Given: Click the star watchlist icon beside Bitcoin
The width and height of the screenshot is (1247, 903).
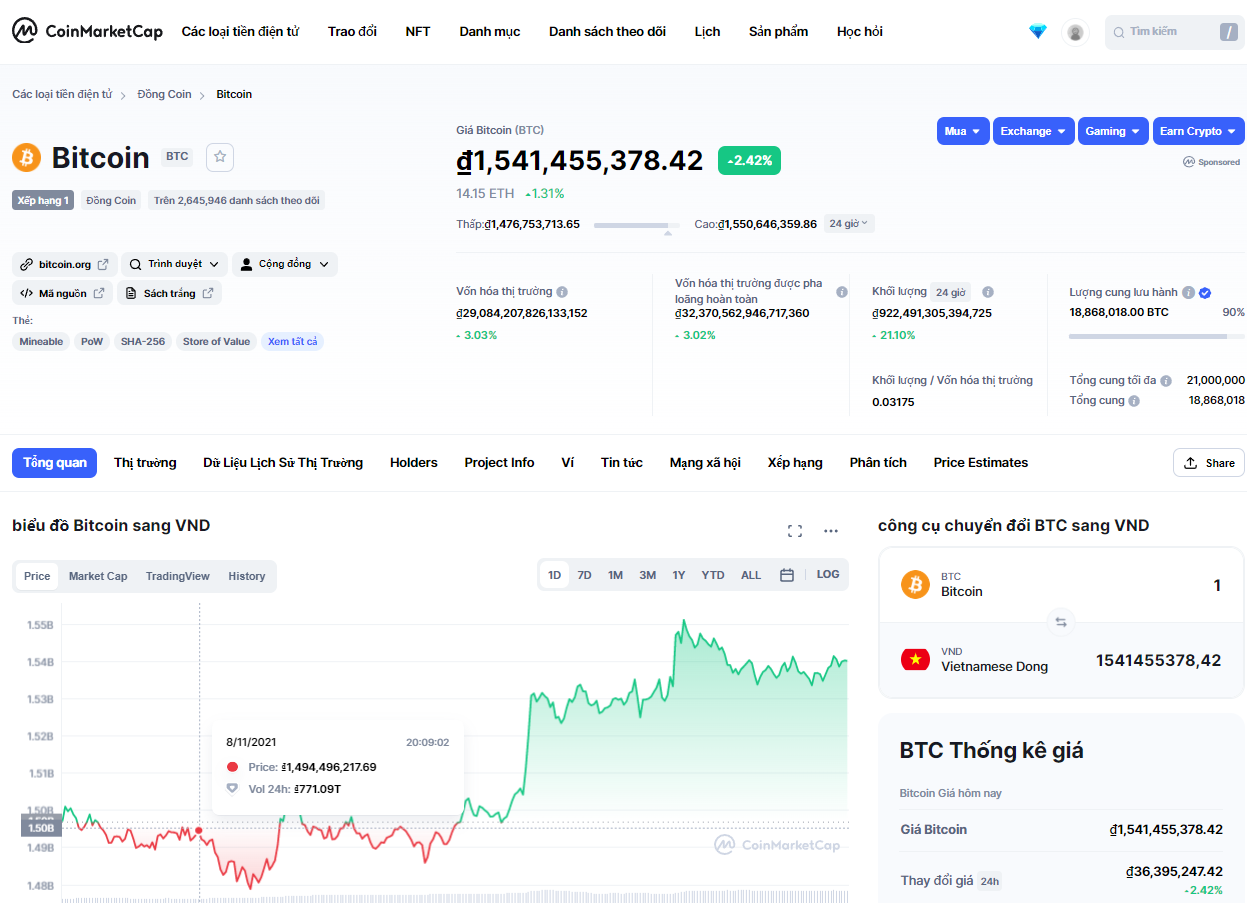Looking at the screenshot, I should coord(220,157).
